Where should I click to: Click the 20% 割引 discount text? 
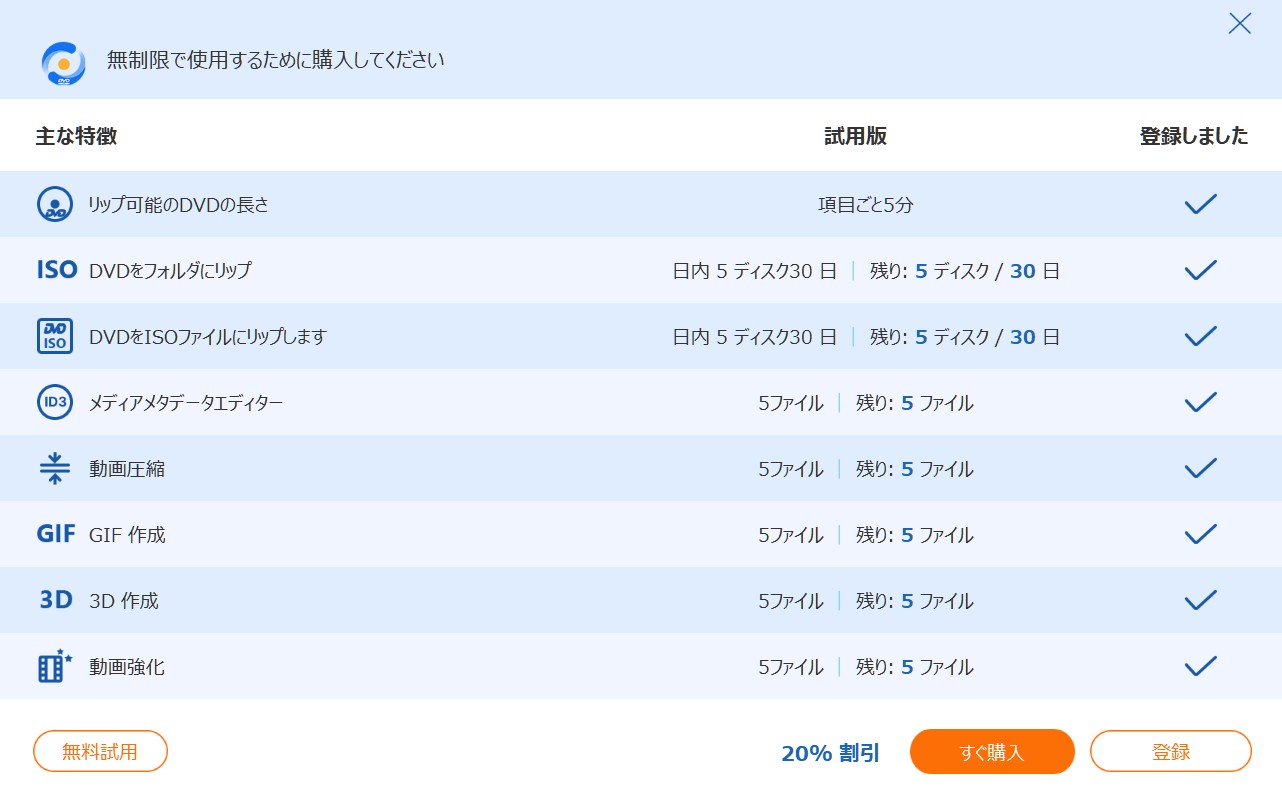(x=830, y=753)
